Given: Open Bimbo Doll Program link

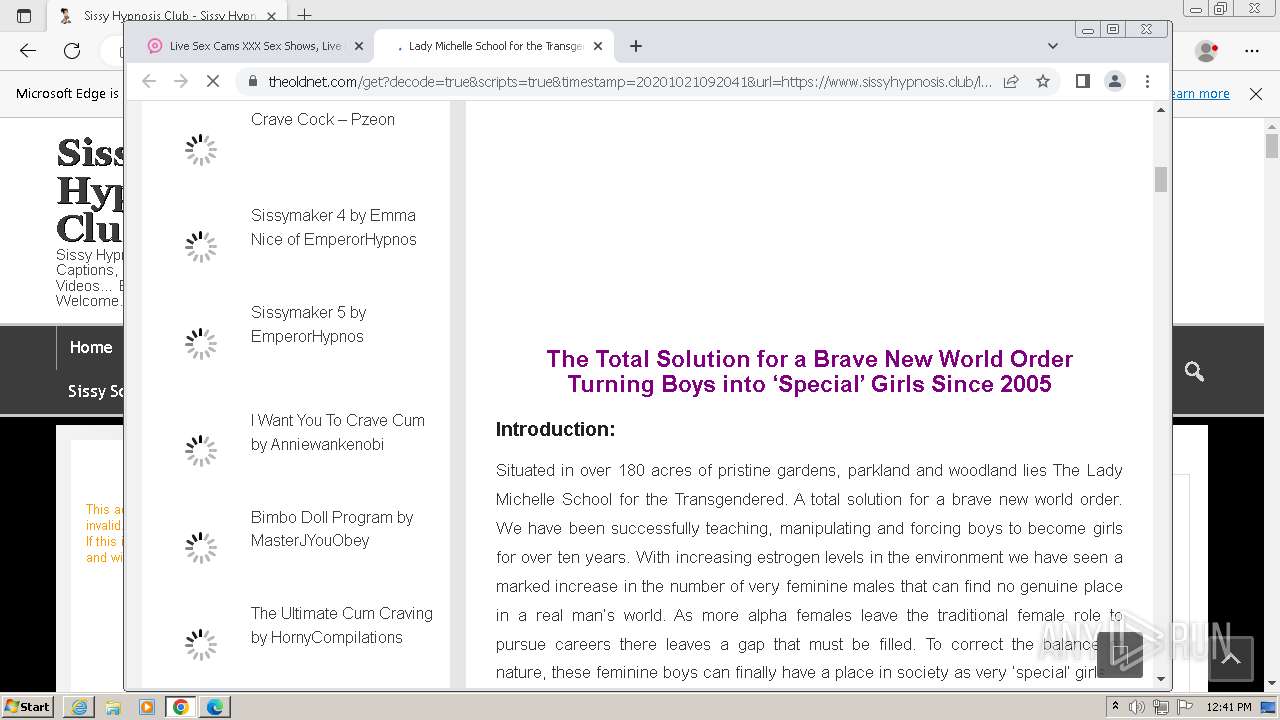Looking at the screenshot, I should pyautogui.click(x=332, y=529).
